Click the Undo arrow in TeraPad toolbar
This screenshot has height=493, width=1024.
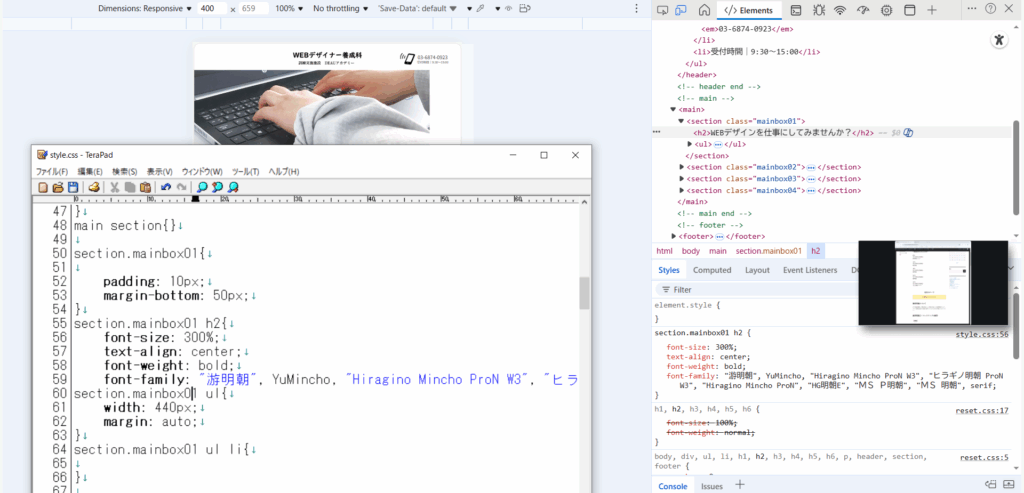click(166, 187)
